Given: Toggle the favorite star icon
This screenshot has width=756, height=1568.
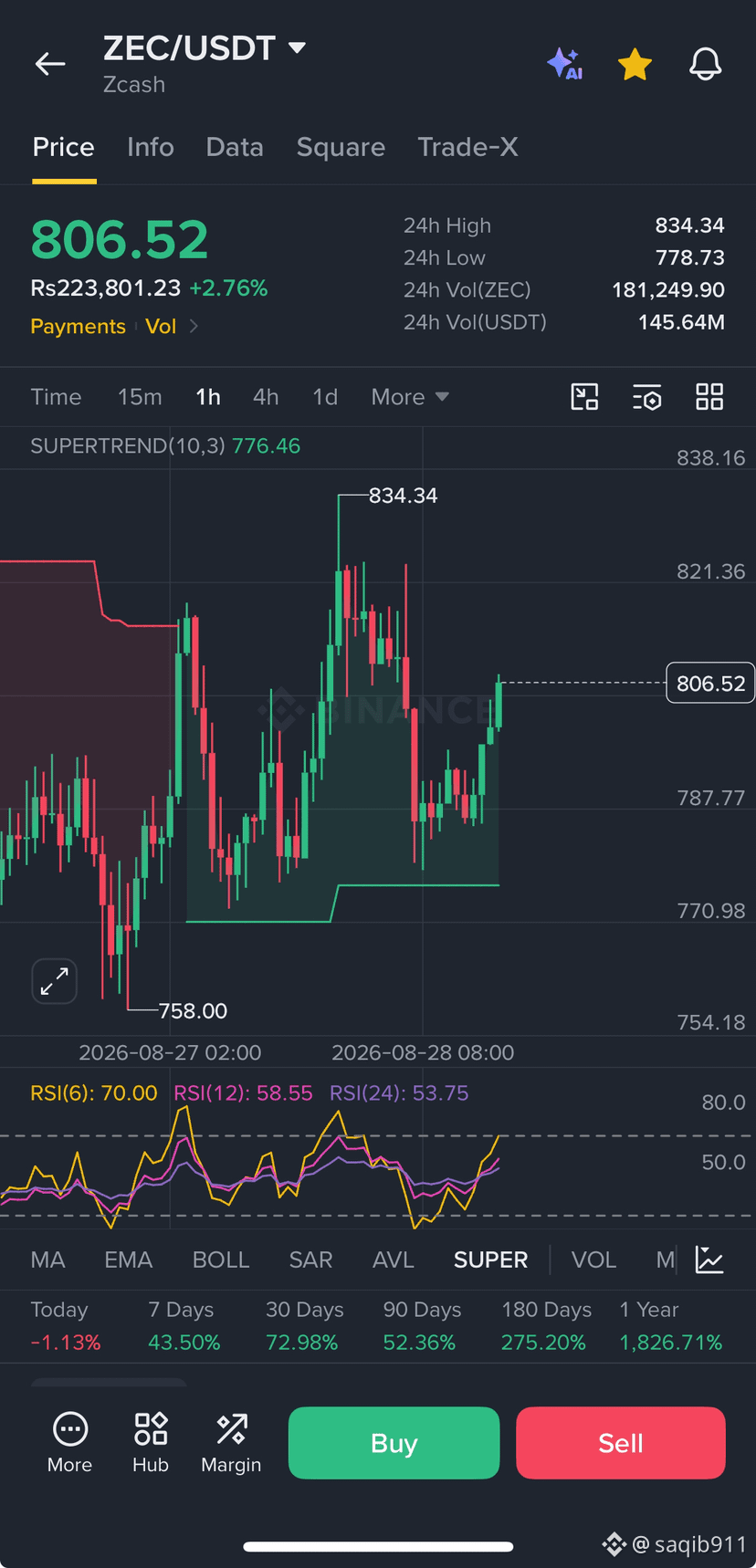Looking at the screenshot, I should [x=635, y=65].
